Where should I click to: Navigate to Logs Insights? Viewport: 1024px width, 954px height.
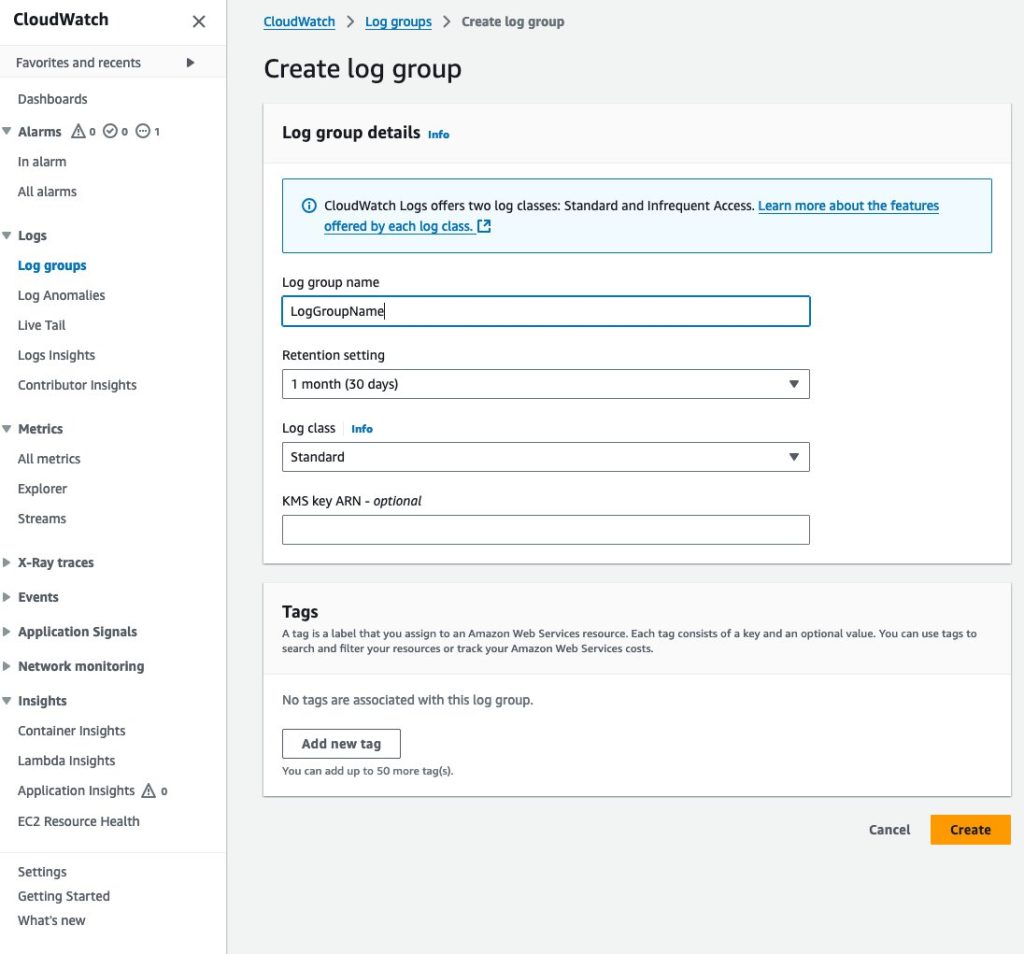click(56, 355)
